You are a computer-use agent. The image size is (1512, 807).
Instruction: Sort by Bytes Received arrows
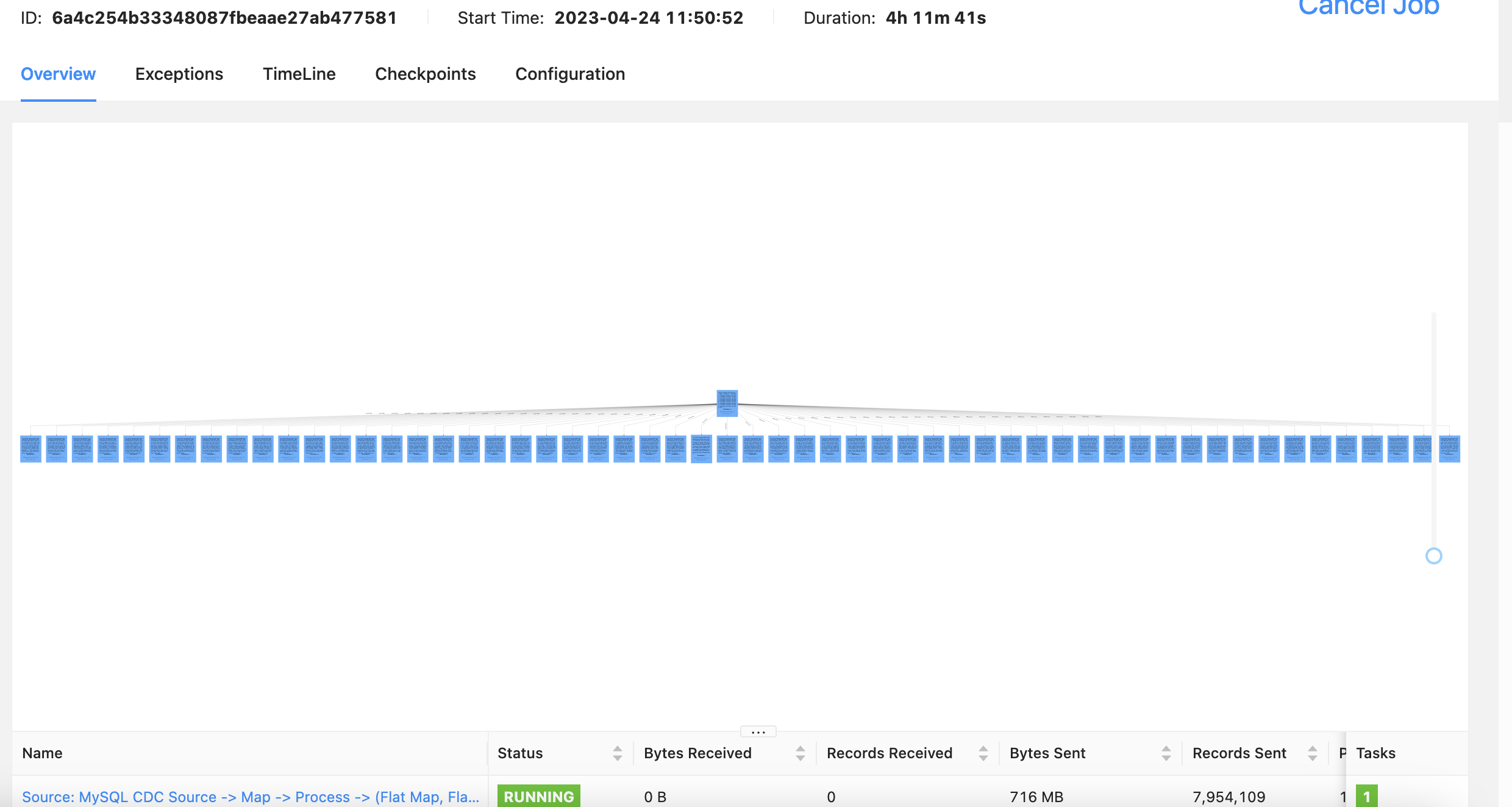800,753
